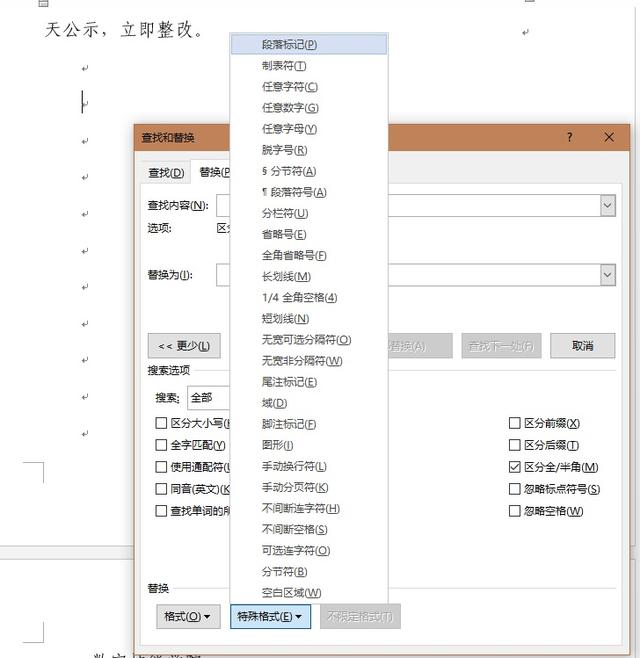Open the 替换为 history dropdown arrow
Viewport: 640px width, 658px height.
click(607, 275)
